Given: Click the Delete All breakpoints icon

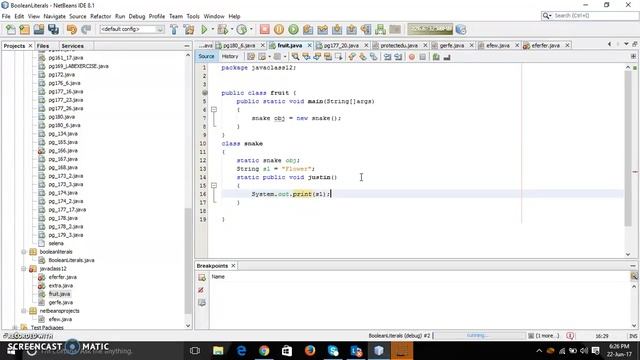Looking at the screenshot, I should pyautogui.click(x=201, y=290).
